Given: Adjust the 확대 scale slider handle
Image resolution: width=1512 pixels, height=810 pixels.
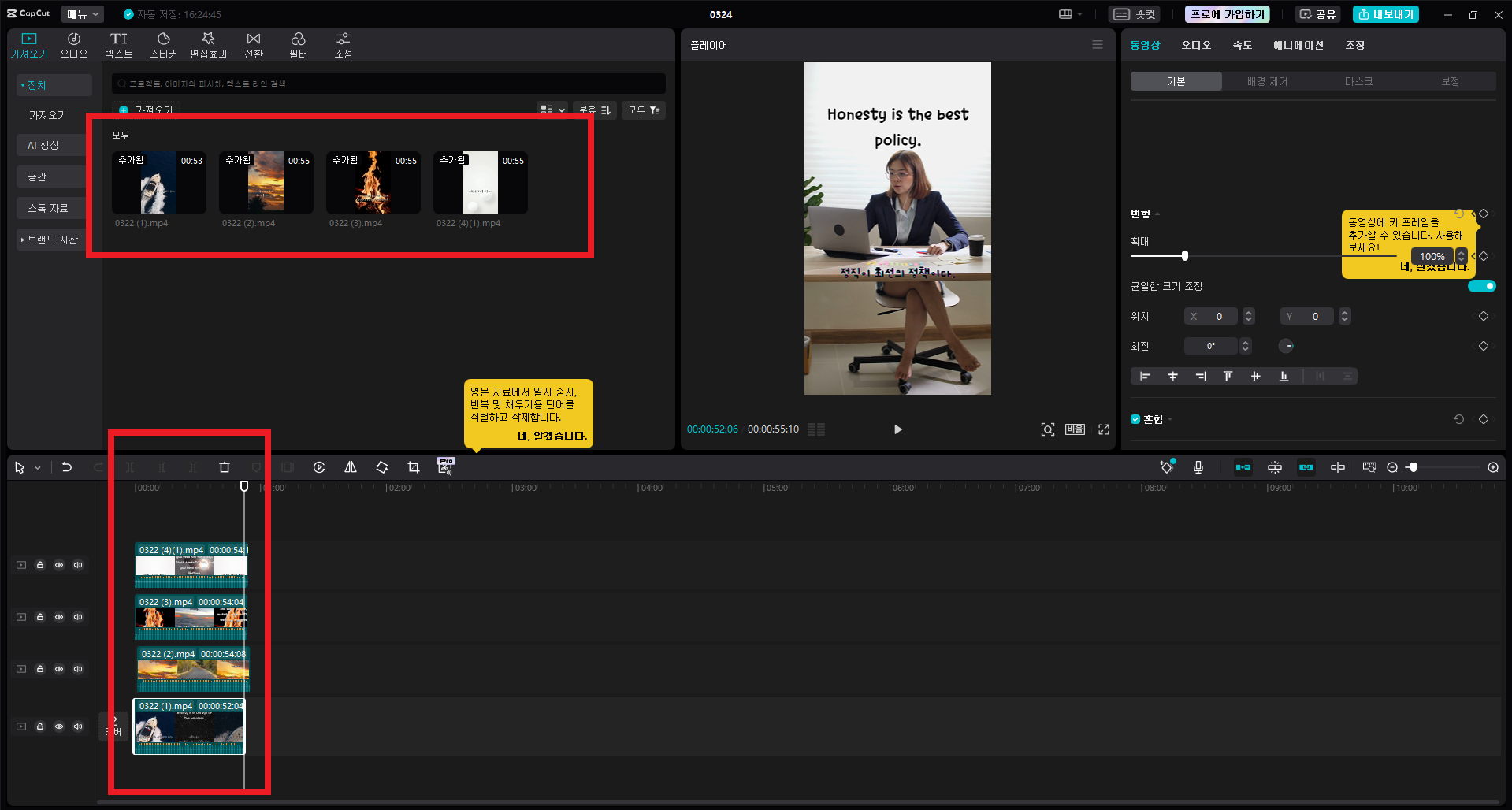Looking at the screenshot, I should coord(1185,256).
